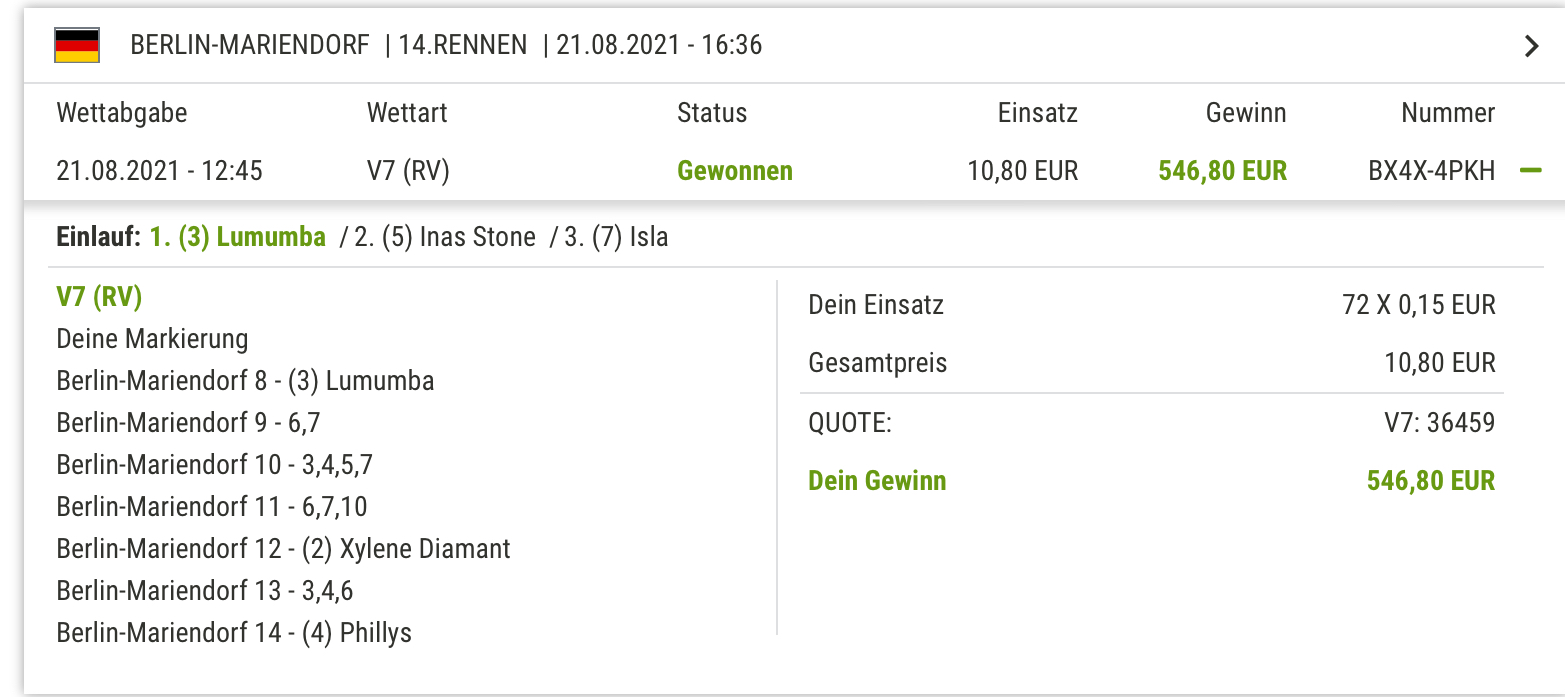Select the Berlin-Mariendorf 14 Phillys row

(234, 633)
